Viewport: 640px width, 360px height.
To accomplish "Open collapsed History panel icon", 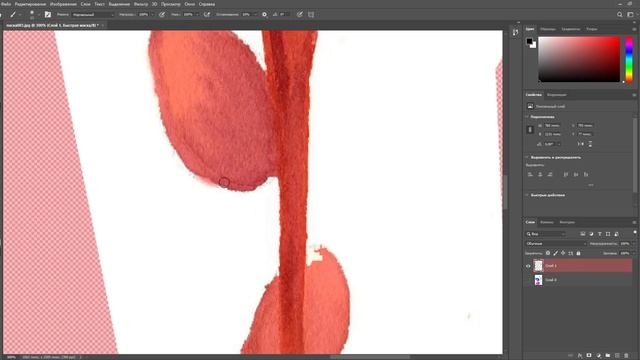I will click(516, 32).
